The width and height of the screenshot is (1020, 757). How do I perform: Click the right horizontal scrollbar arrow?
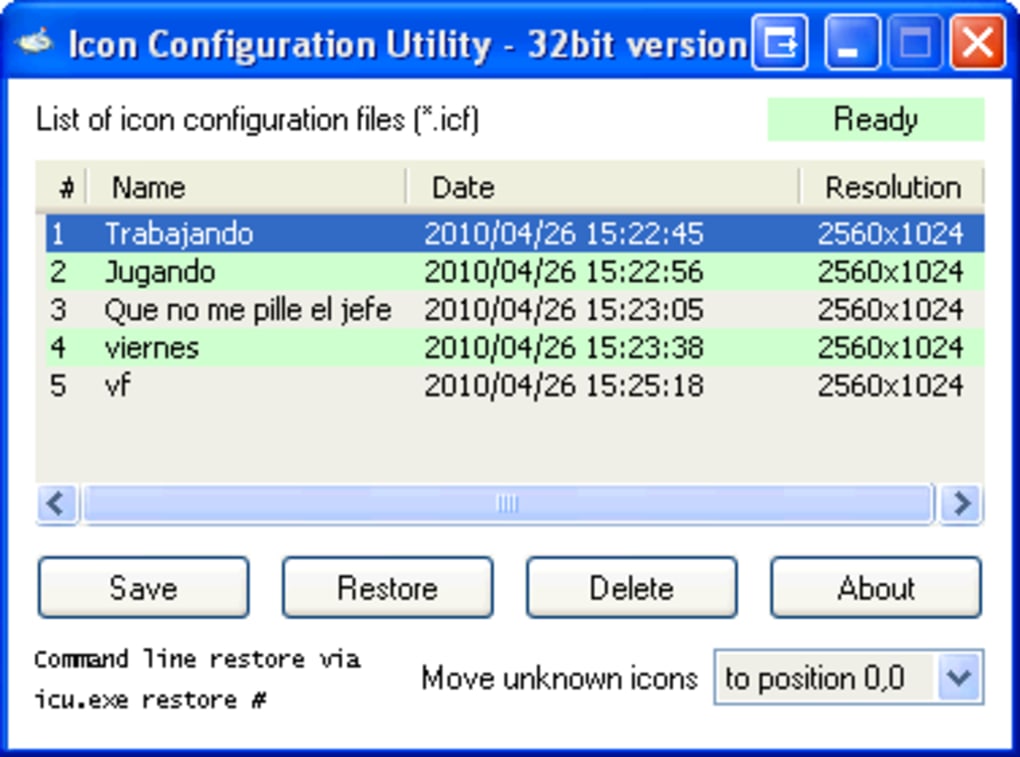[x=960, y=504]
